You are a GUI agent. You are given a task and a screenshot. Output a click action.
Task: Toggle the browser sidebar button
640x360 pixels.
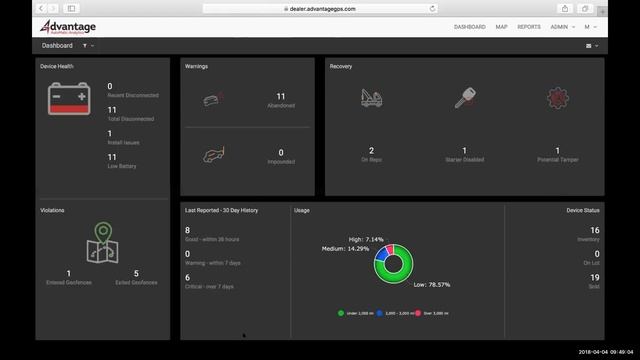71,9
